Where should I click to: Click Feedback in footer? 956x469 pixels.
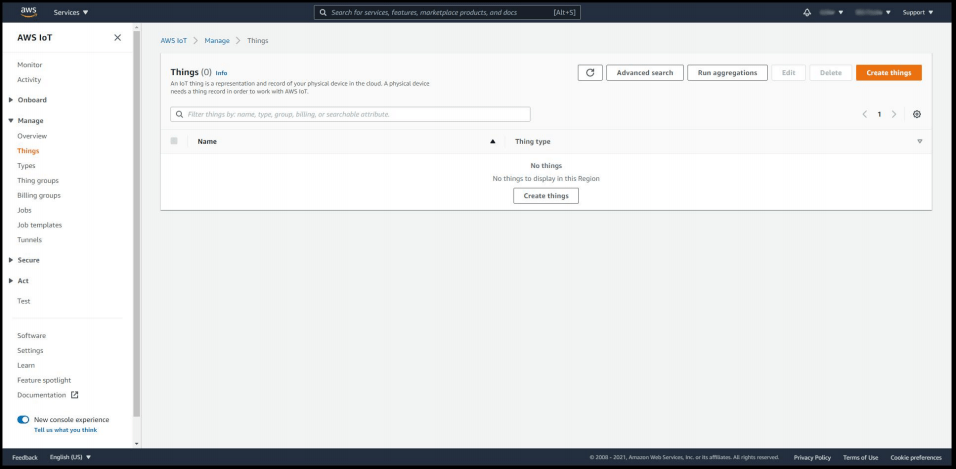(x=25, y=457)
